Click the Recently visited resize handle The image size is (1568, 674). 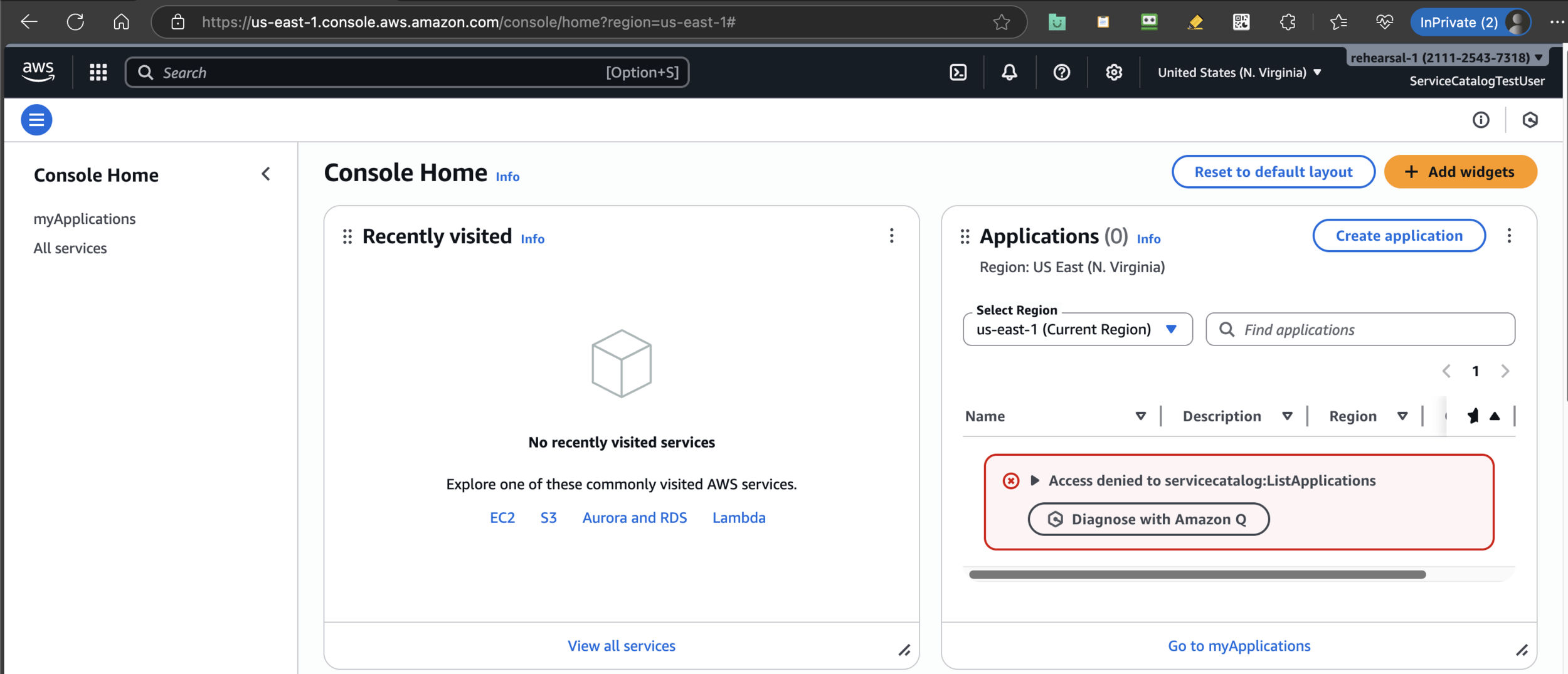(x=904, y=651)
